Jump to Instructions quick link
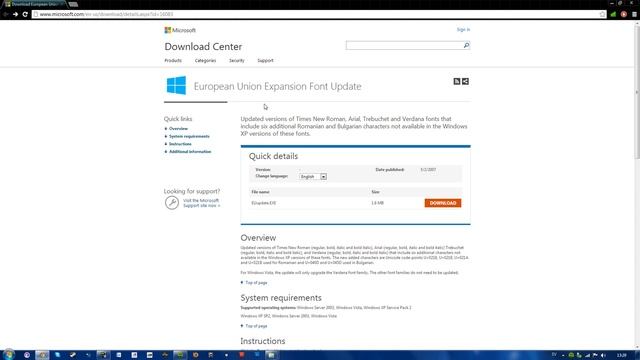The image size is (640, 360). tap(180, 144)
